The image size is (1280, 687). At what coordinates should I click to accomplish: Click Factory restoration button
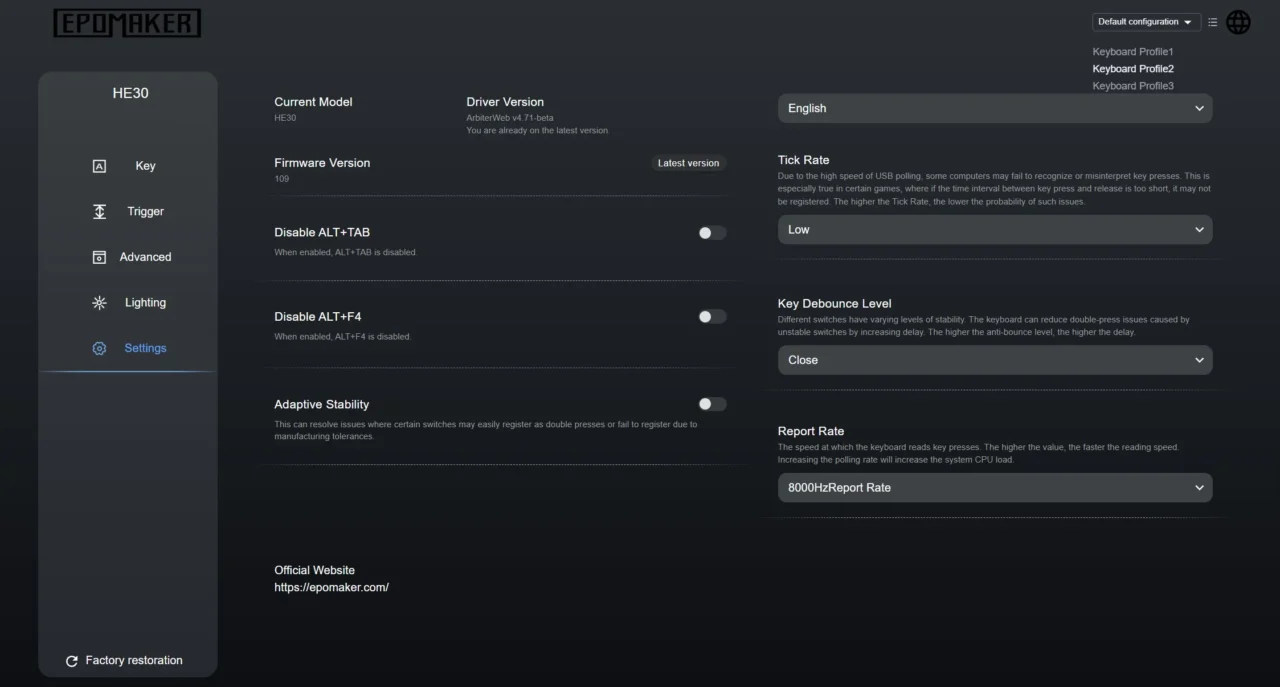tap(124, 661)
